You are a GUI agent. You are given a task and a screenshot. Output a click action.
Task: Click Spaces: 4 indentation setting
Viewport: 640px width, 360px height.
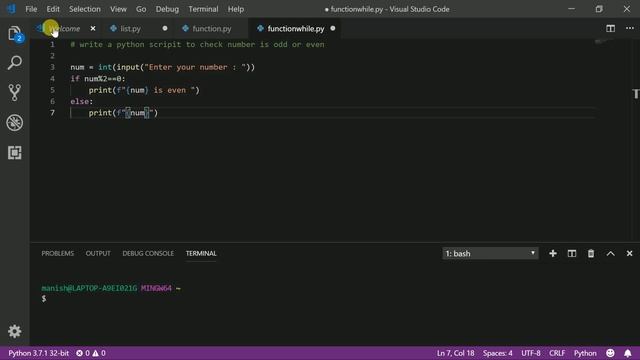point(498,353)
